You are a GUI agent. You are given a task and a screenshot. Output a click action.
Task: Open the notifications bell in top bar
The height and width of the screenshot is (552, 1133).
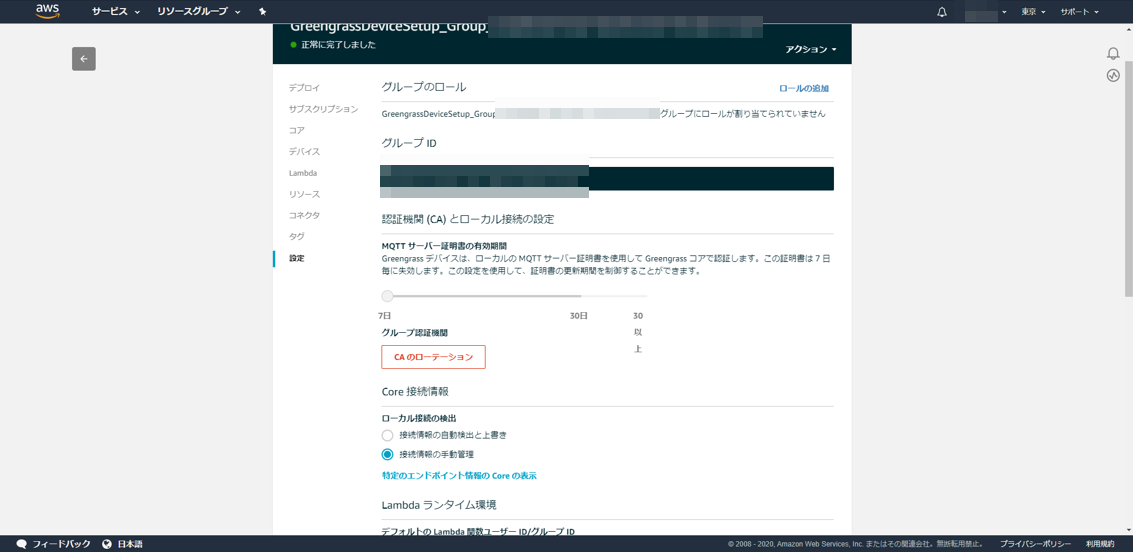942,12
